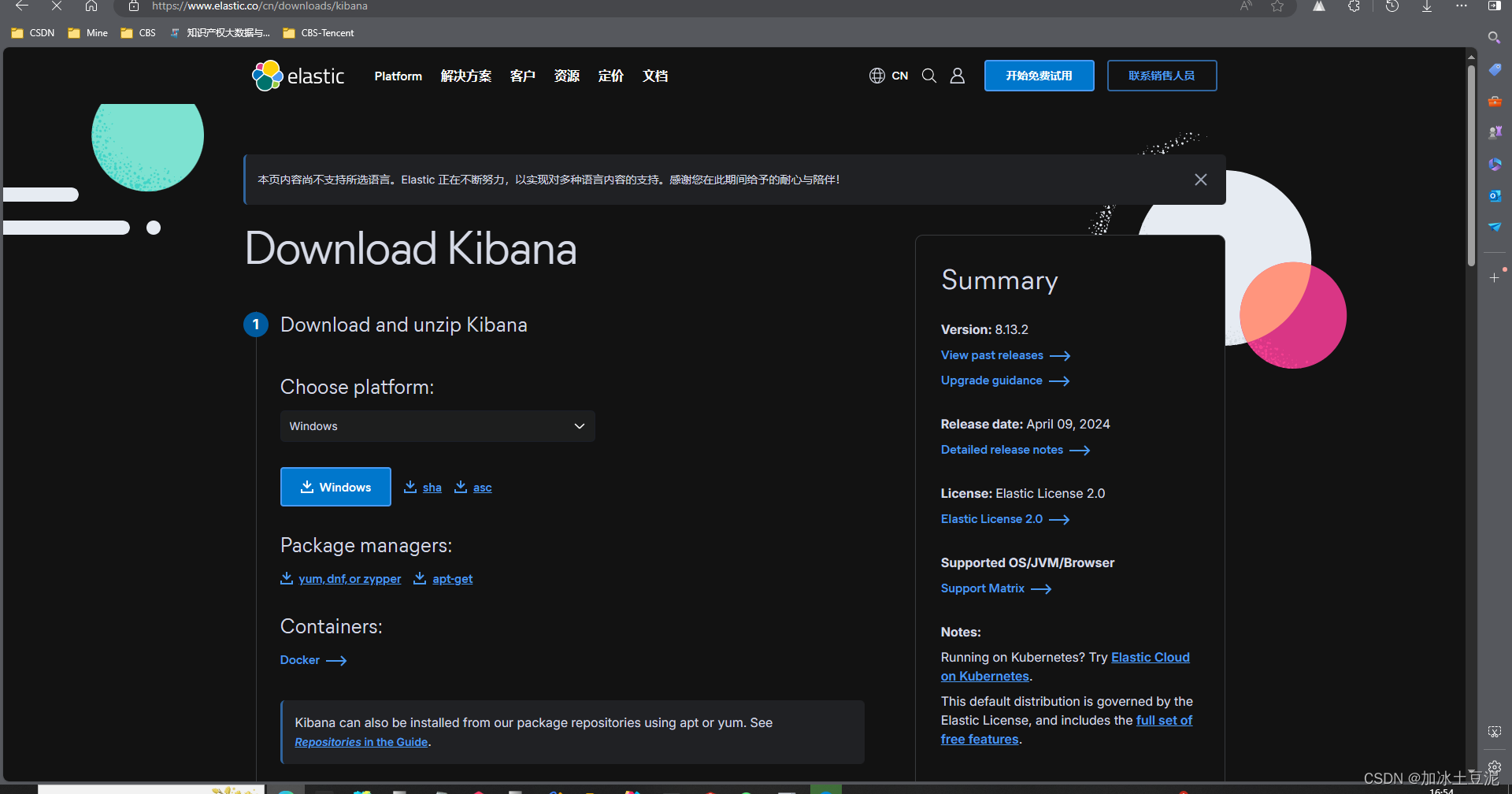Open the Tools toolbox icon in sidebar
This screenshot has width=1512, height=794.
tap(1495, 102)
